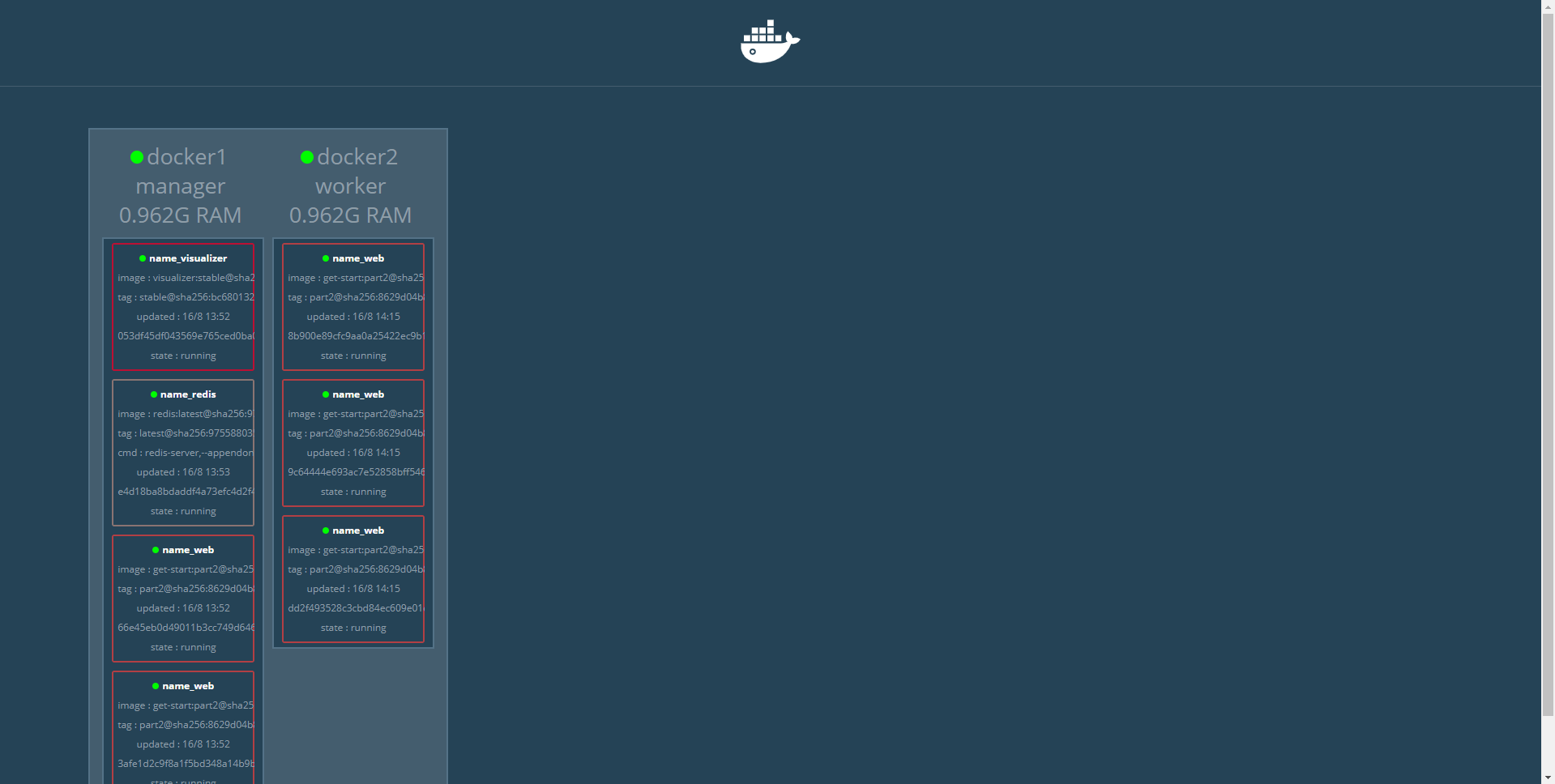Click the green dot in the name_web card 9c64444e693ac7e52858bff546
Viewport: 1555px width, 784px height.
pos(326,395)
